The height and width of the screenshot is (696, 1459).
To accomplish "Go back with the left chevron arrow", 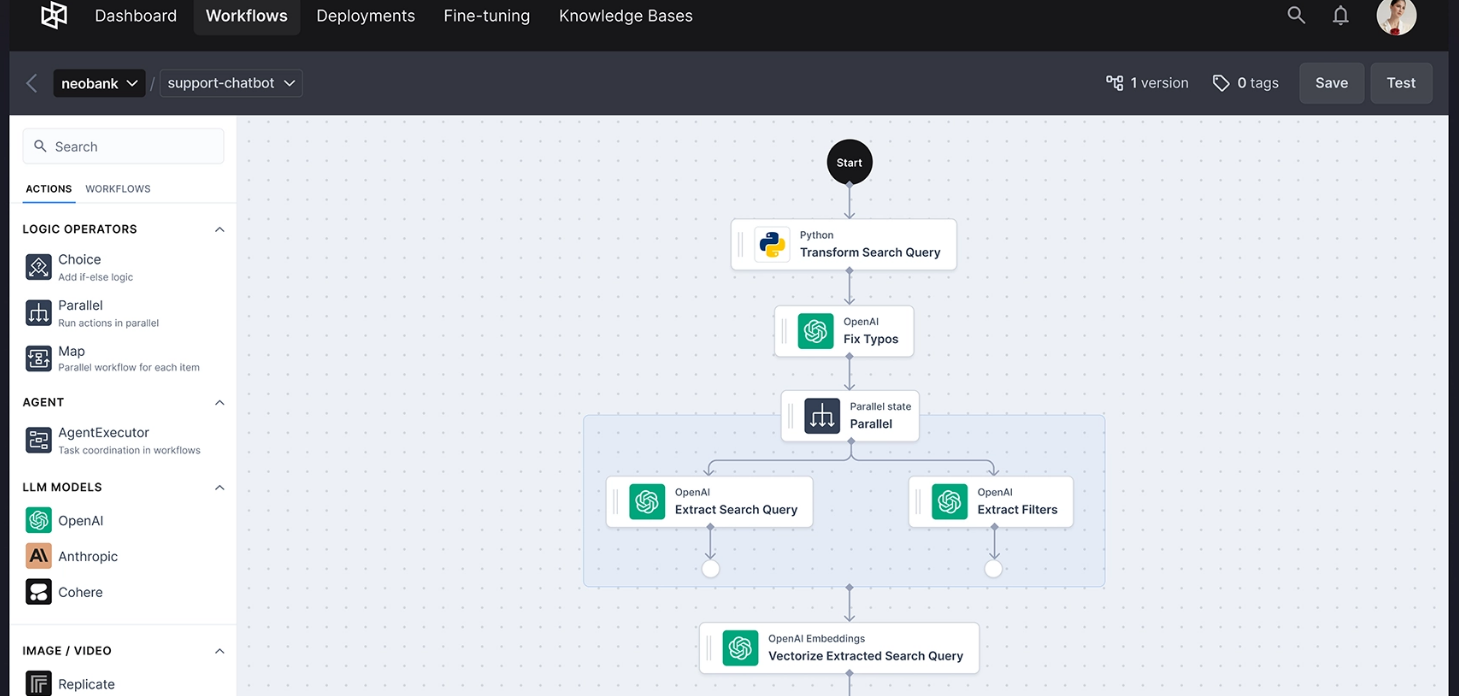I will tap(32, 83).
